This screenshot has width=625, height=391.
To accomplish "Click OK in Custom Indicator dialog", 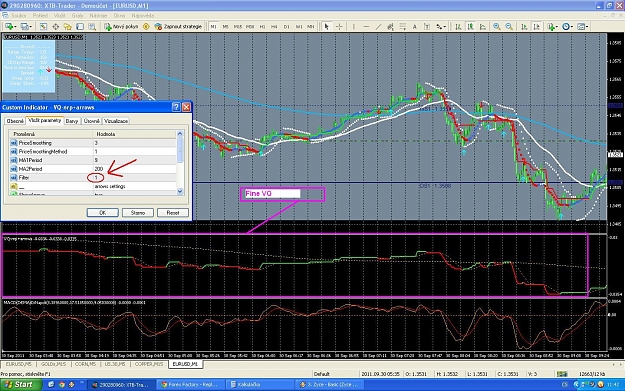I will click(x=102, y=213).
